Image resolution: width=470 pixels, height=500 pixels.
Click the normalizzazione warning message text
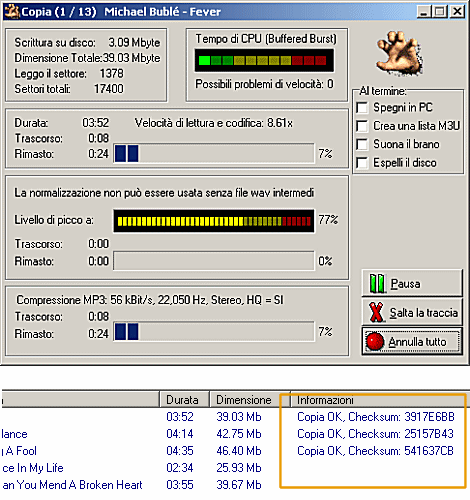(x=164, y=193)
